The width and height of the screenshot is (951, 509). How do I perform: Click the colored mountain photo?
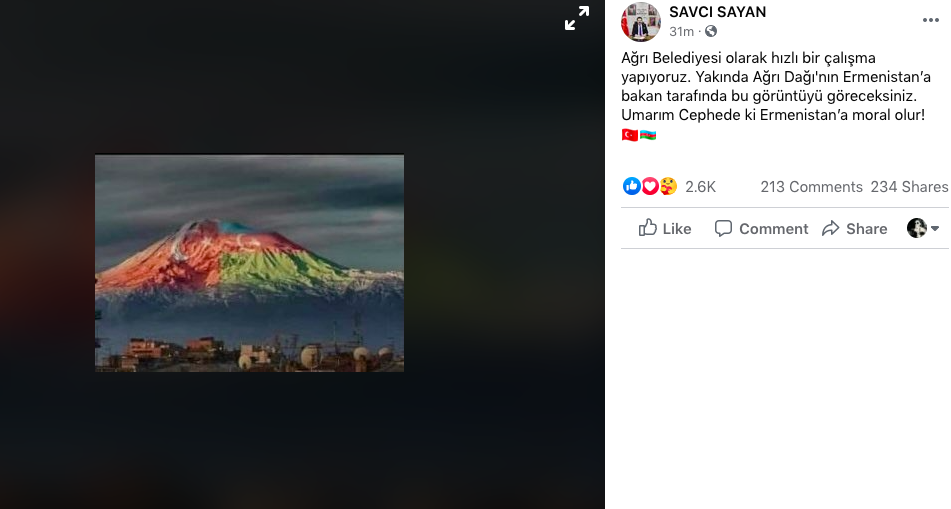click(249, 263)
